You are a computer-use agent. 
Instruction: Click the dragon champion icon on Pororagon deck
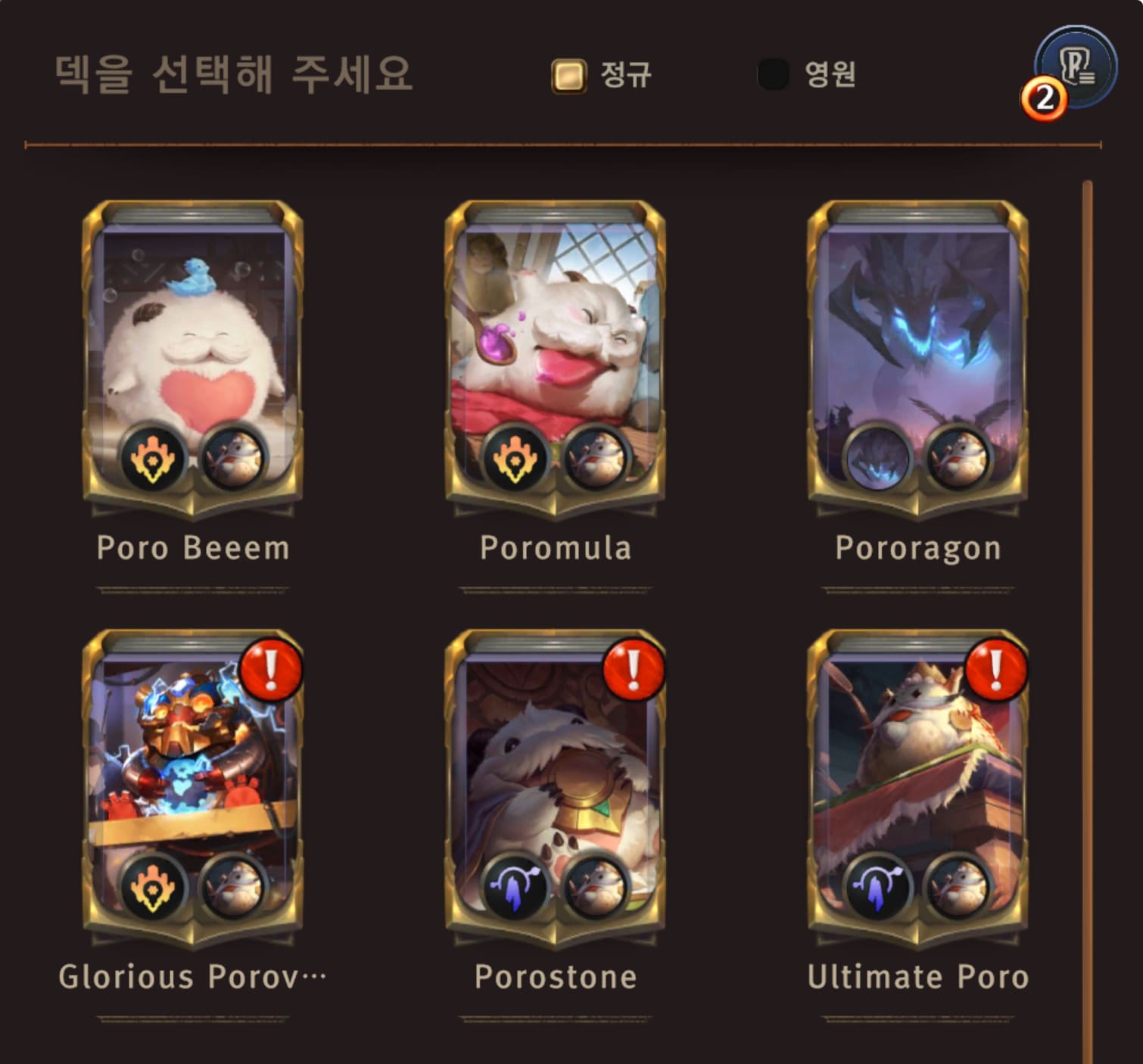click(x=878, y=459)
